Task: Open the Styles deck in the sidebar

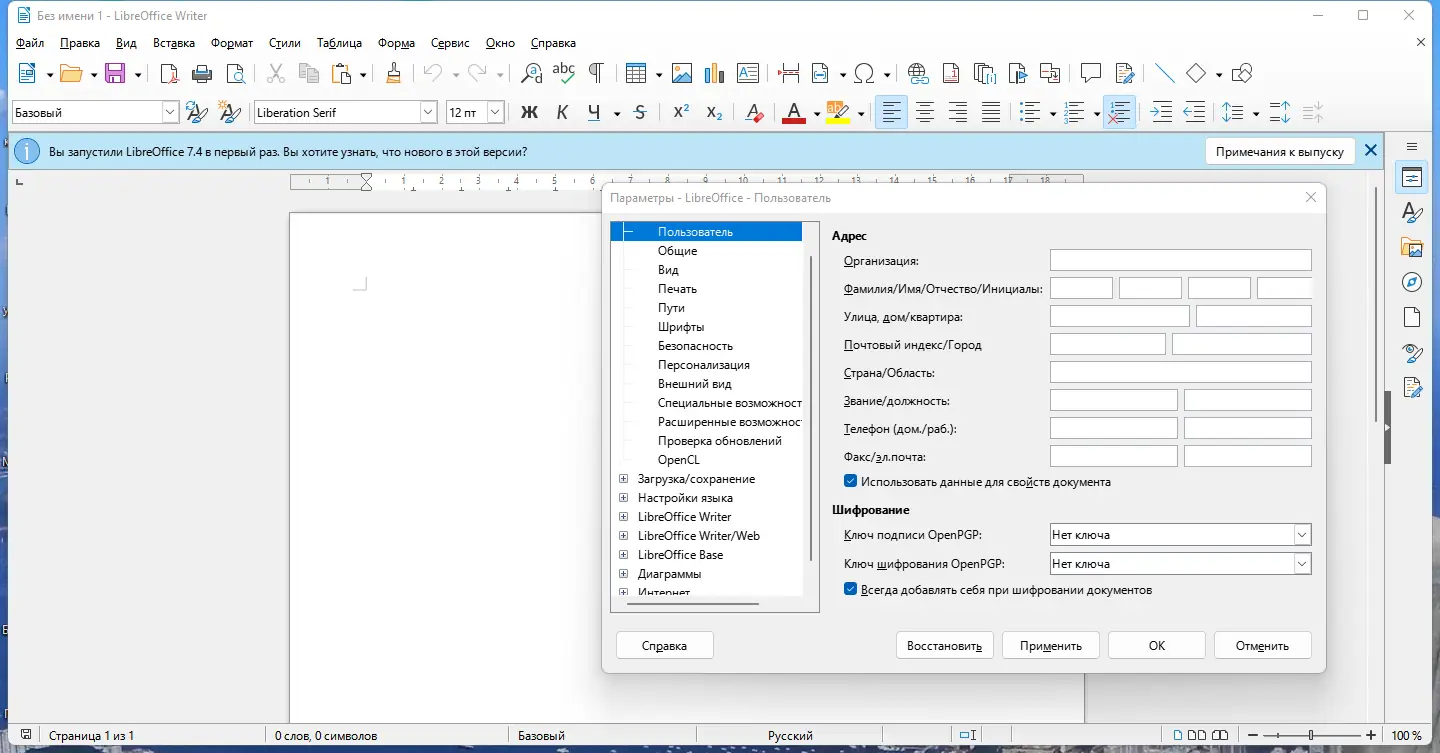Action: pyautogui.click(x=1412, y=213)
